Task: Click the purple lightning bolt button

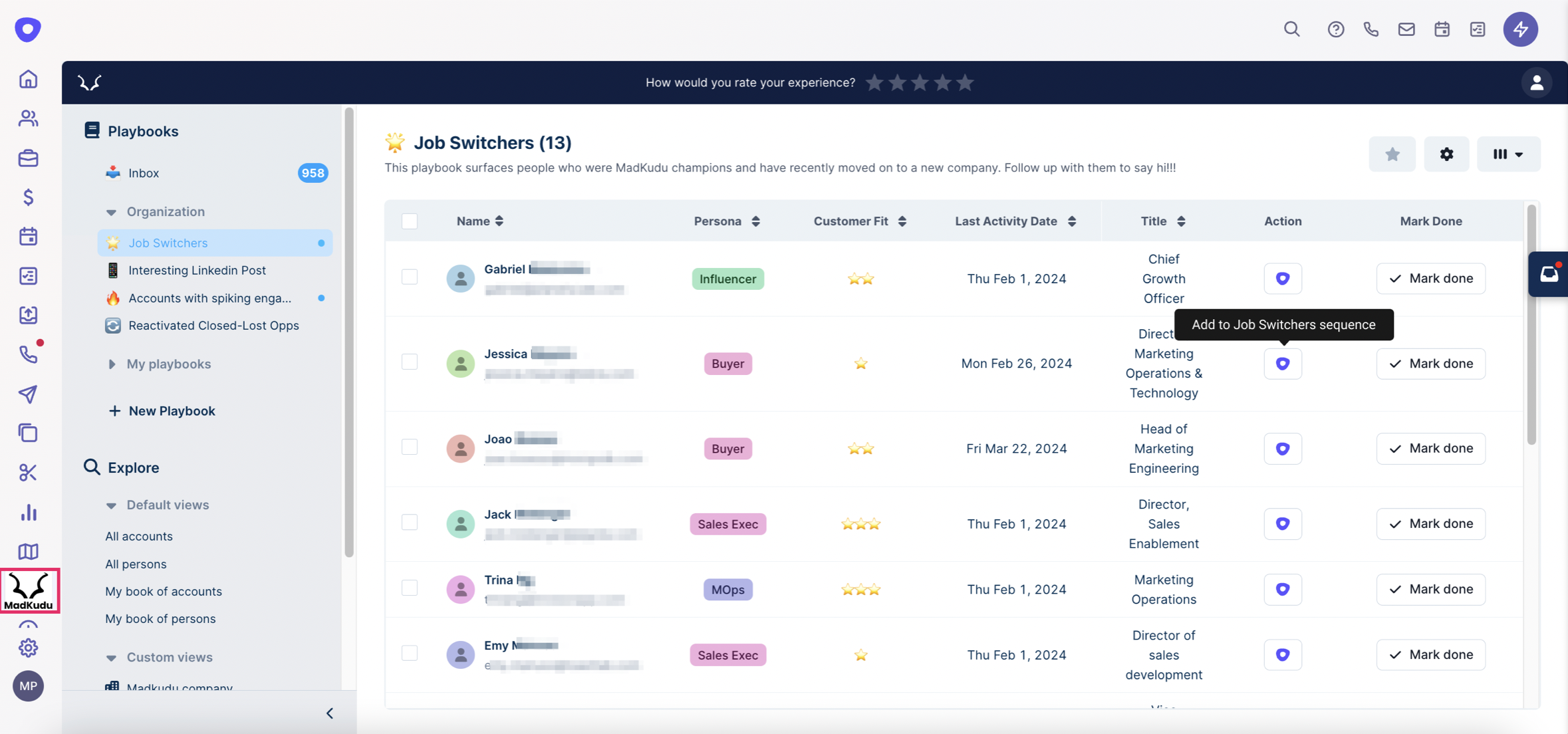Action: coord(1521,29)
